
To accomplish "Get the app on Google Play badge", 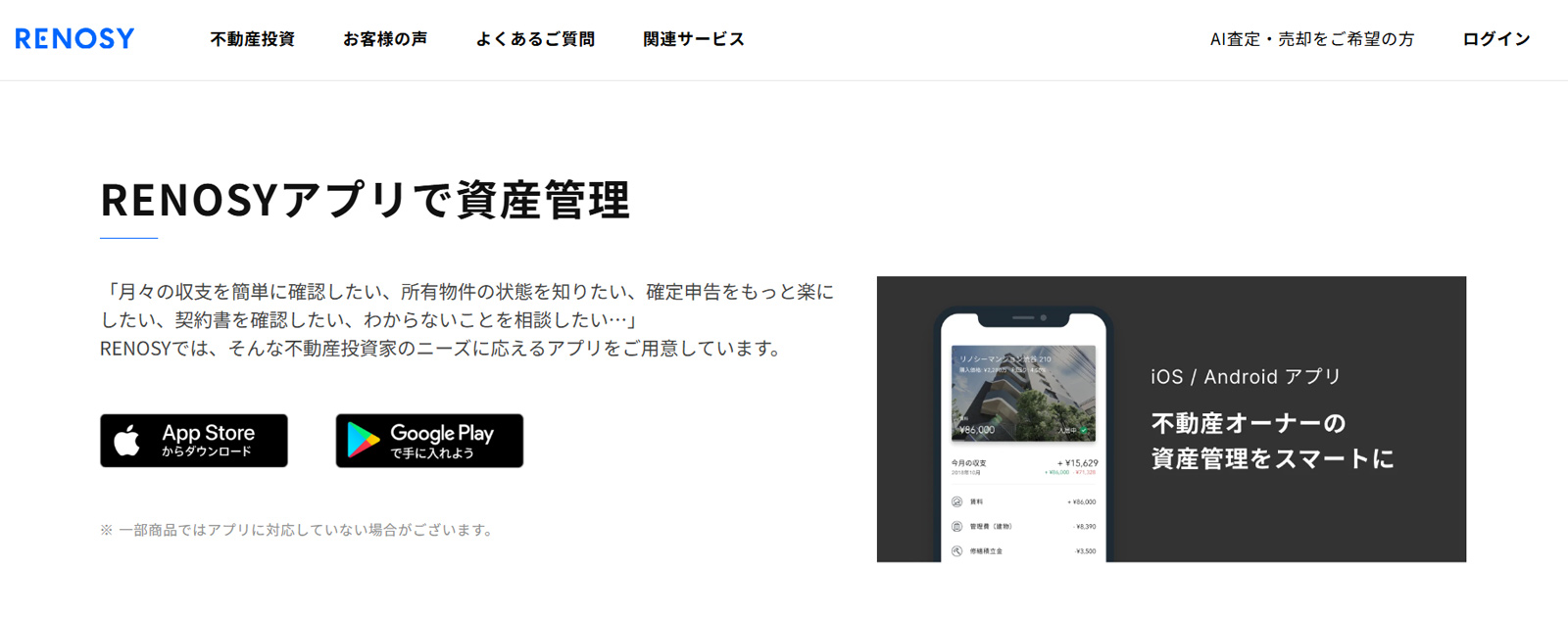I will pos(429,441).
